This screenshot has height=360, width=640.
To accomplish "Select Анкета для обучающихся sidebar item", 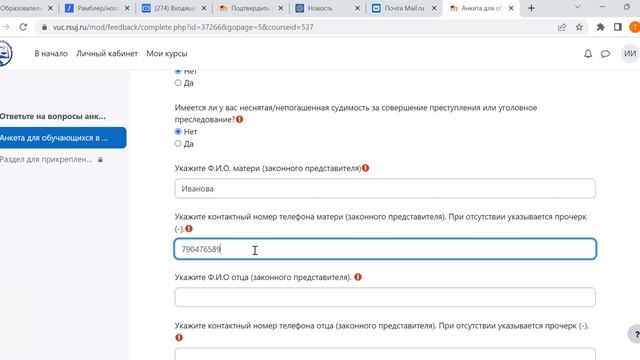I will point(63,138).
